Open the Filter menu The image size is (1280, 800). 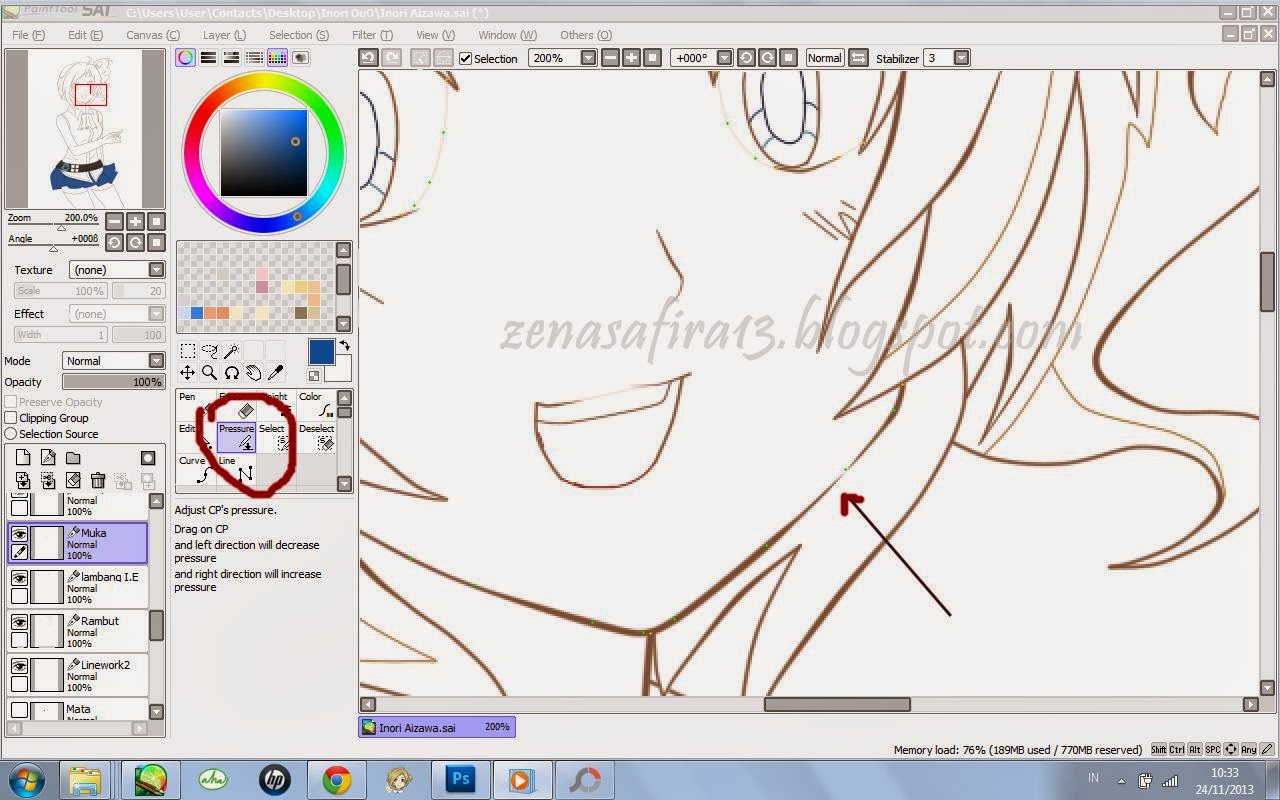pyautogui.click(x=372, y=35)
